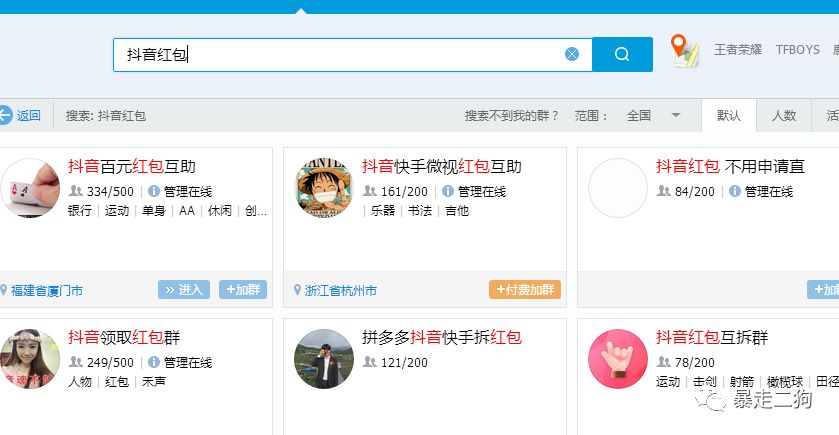
Task: Open group title 抖音百元红包互助
Action: coord(132,166)
